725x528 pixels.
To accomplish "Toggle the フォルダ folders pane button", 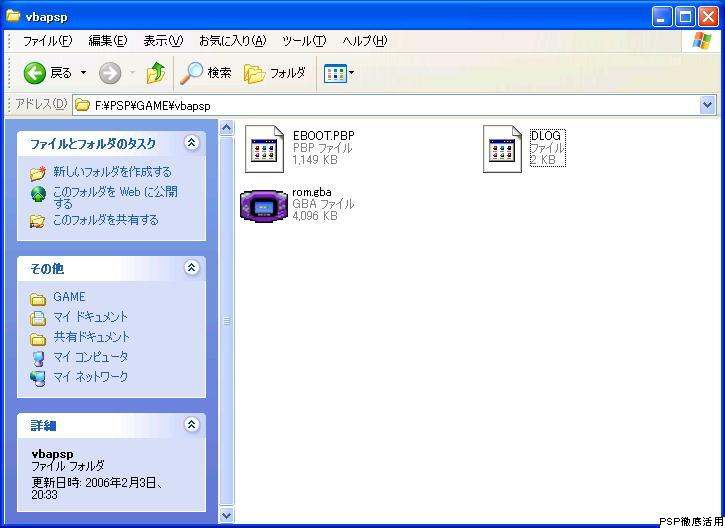I will click(275, 73).
